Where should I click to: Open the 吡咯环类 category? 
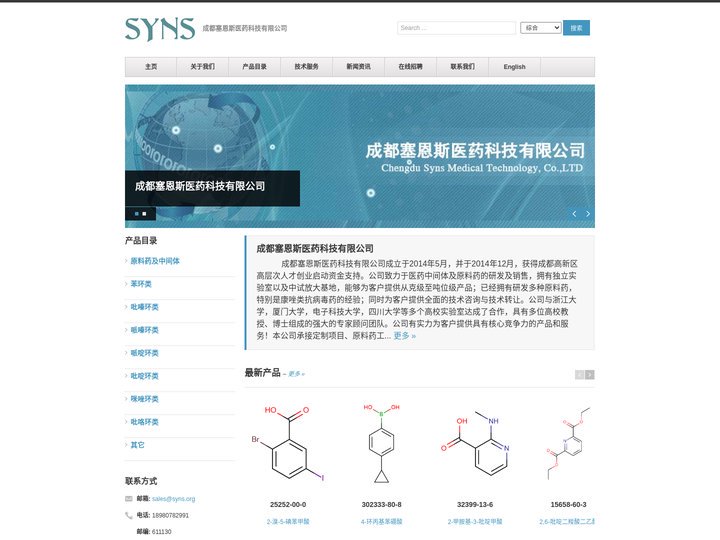(144, 422)
